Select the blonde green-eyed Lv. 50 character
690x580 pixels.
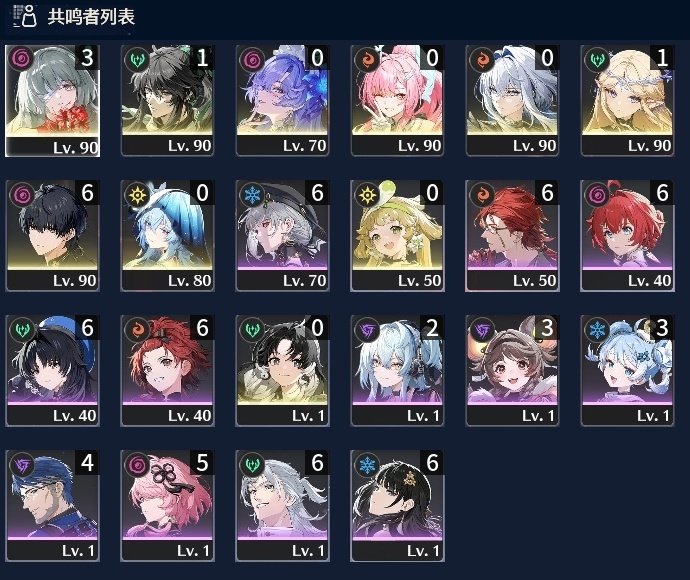click(397, 235)
